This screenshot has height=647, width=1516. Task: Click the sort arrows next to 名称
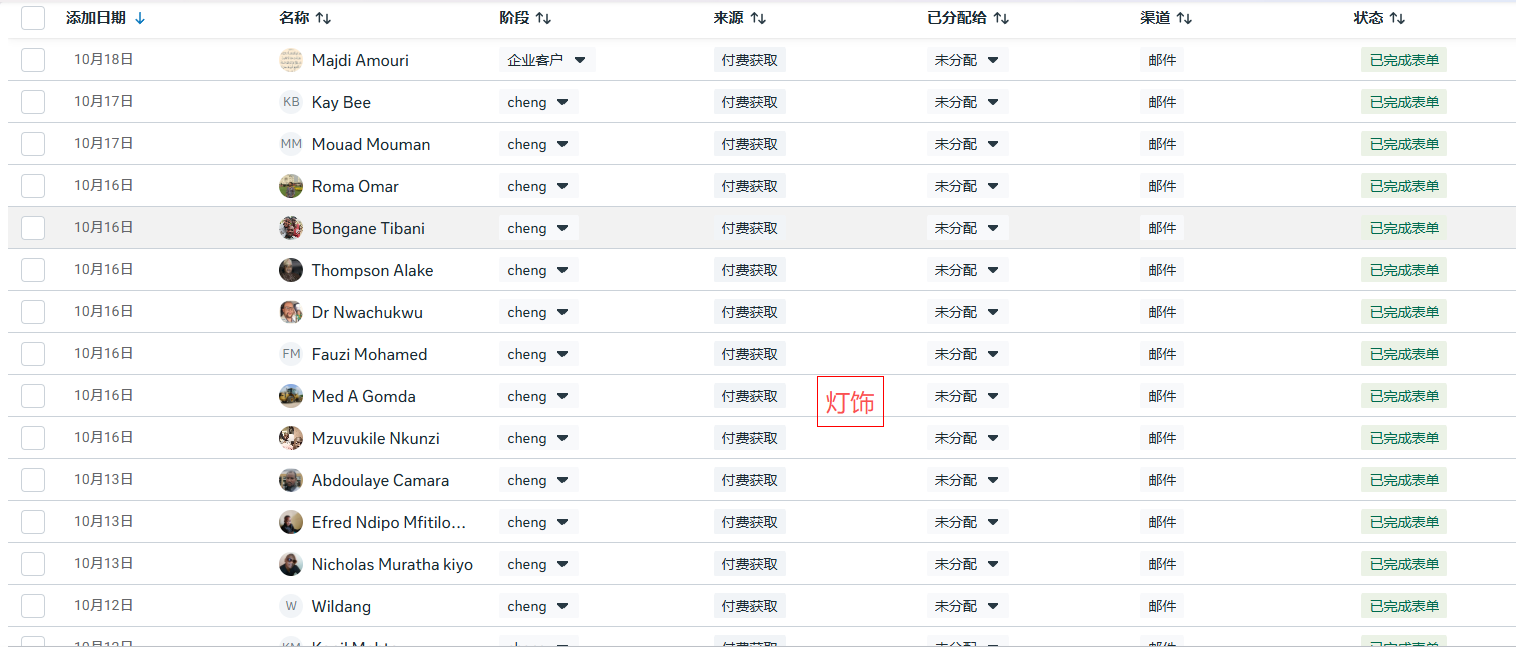(x=323, y=18)
